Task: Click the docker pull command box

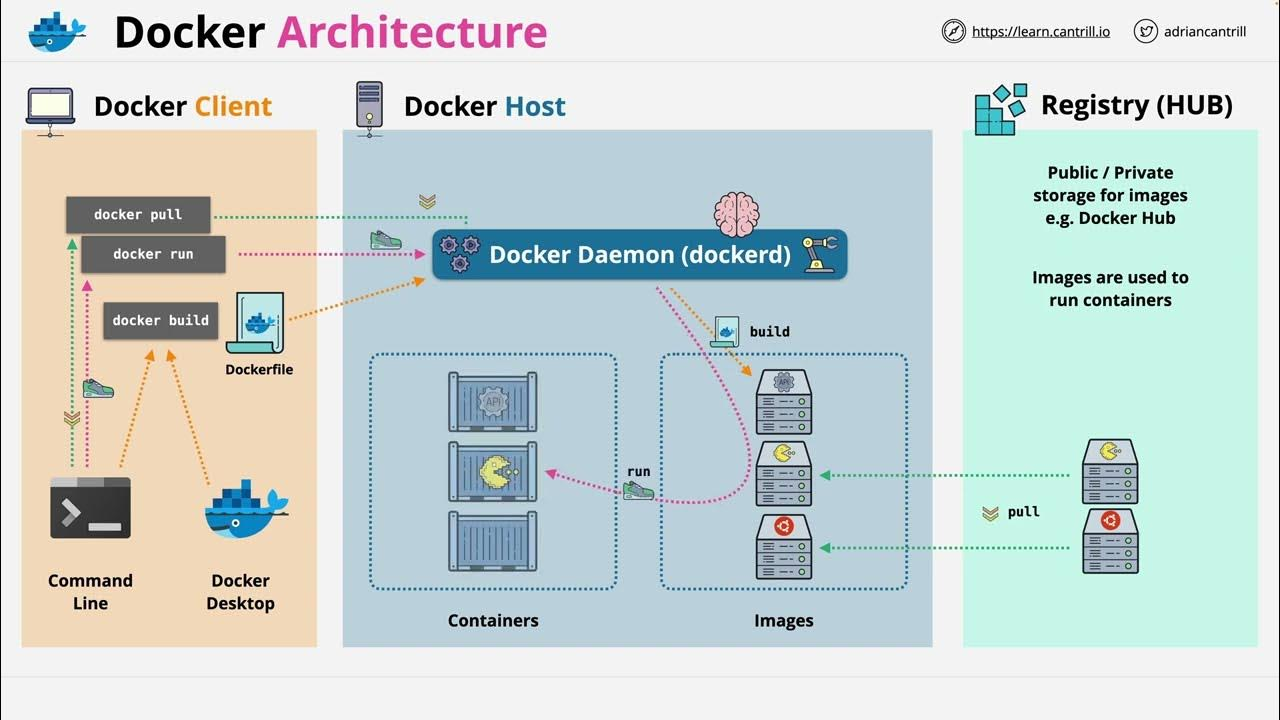Action: (138, 215)
